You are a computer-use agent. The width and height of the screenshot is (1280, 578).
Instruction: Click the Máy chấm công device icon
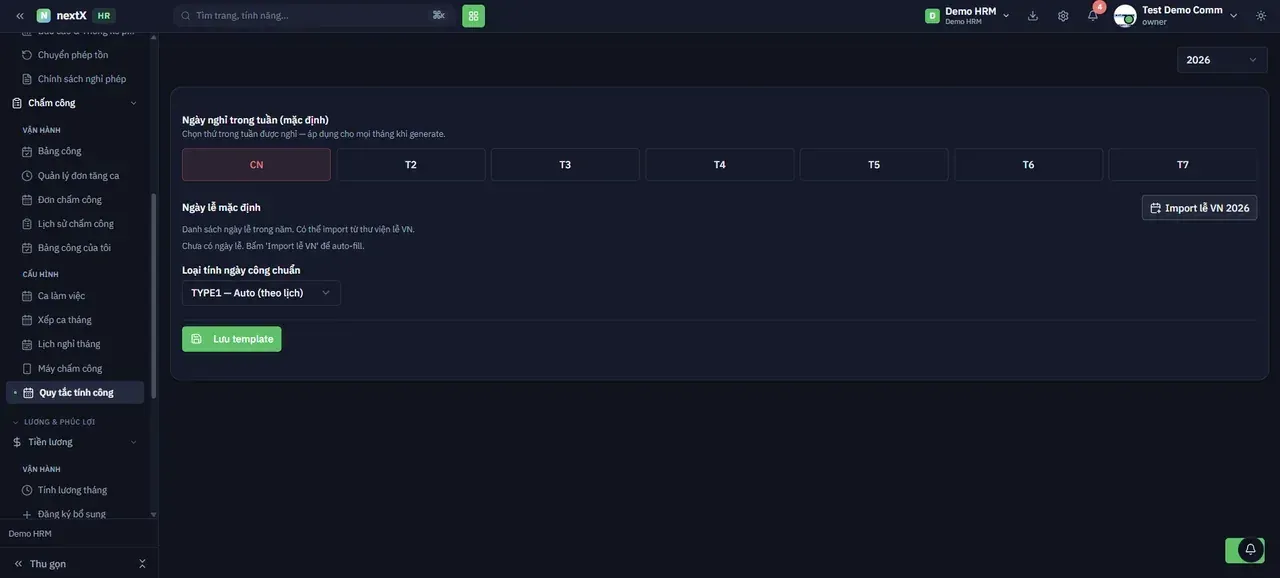(28, 369)
